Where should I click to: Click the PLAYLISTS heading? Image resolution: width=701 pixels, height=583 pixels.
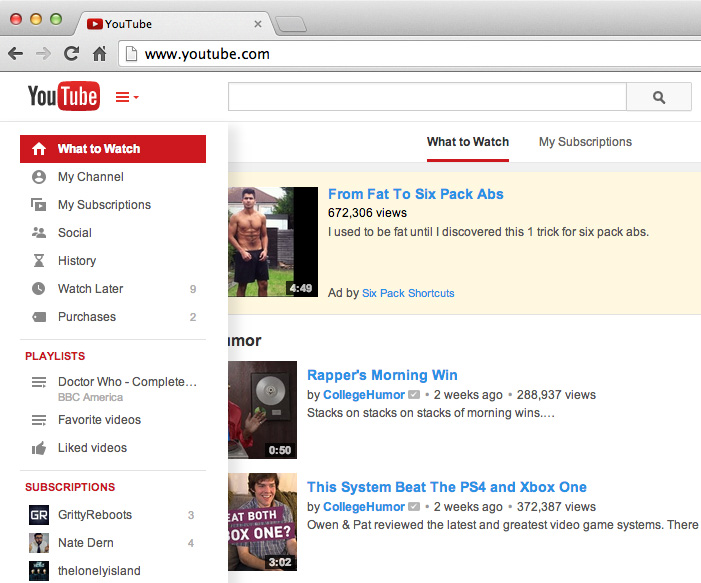tap(55, 356)
